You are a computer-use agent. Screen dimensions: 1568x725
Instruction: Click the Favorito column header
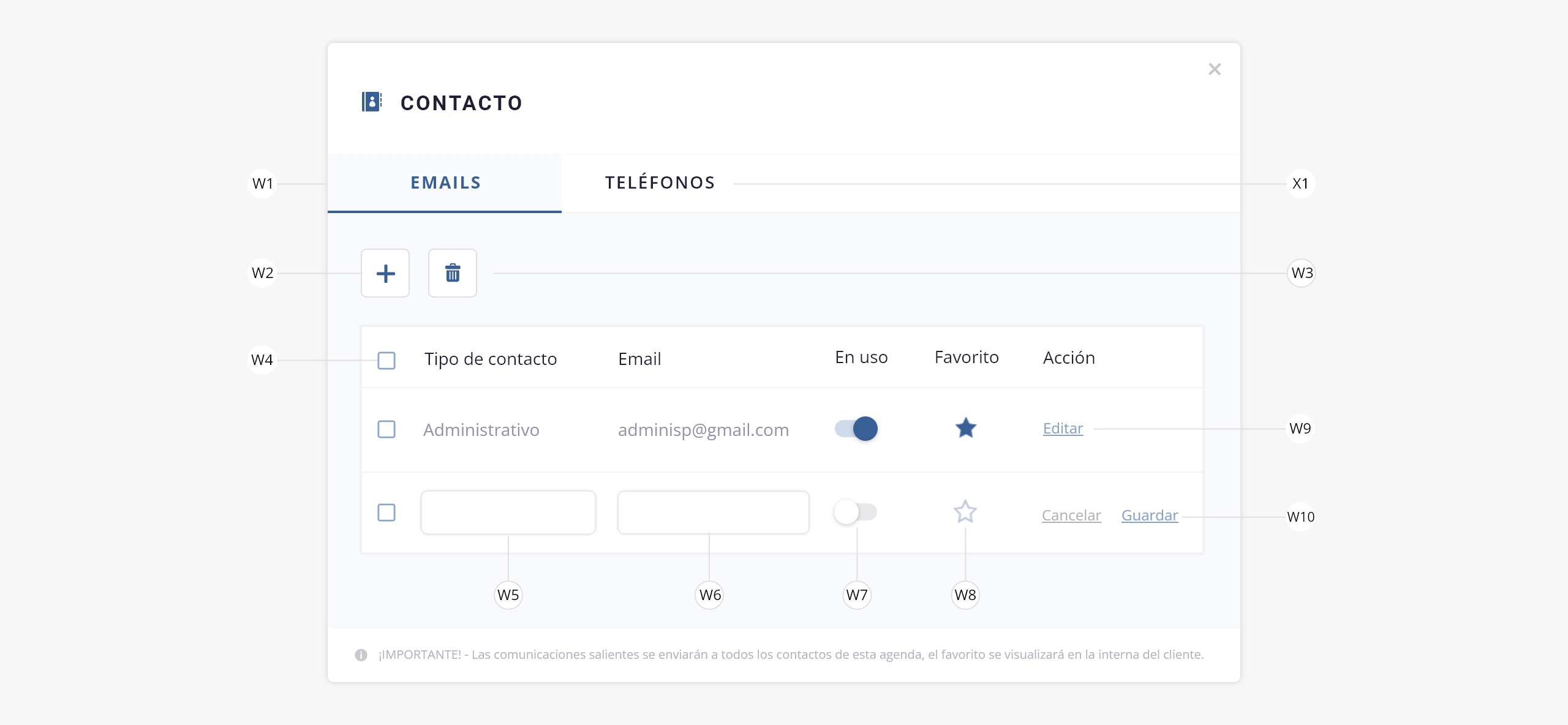click(967, 357)
